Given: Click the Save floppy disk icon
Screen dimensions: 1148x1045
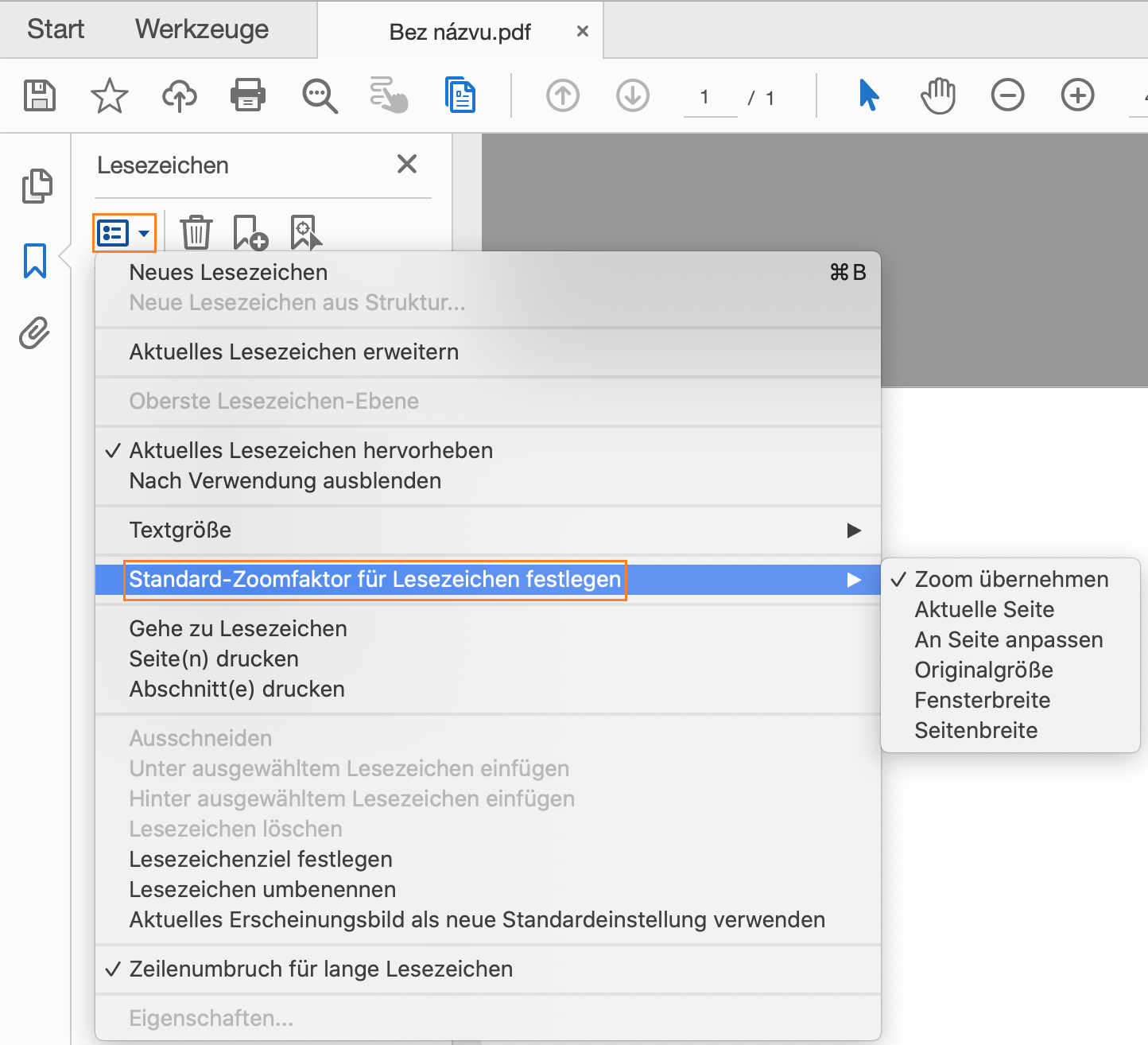Looking at the screenshot, I should point(39,95).
